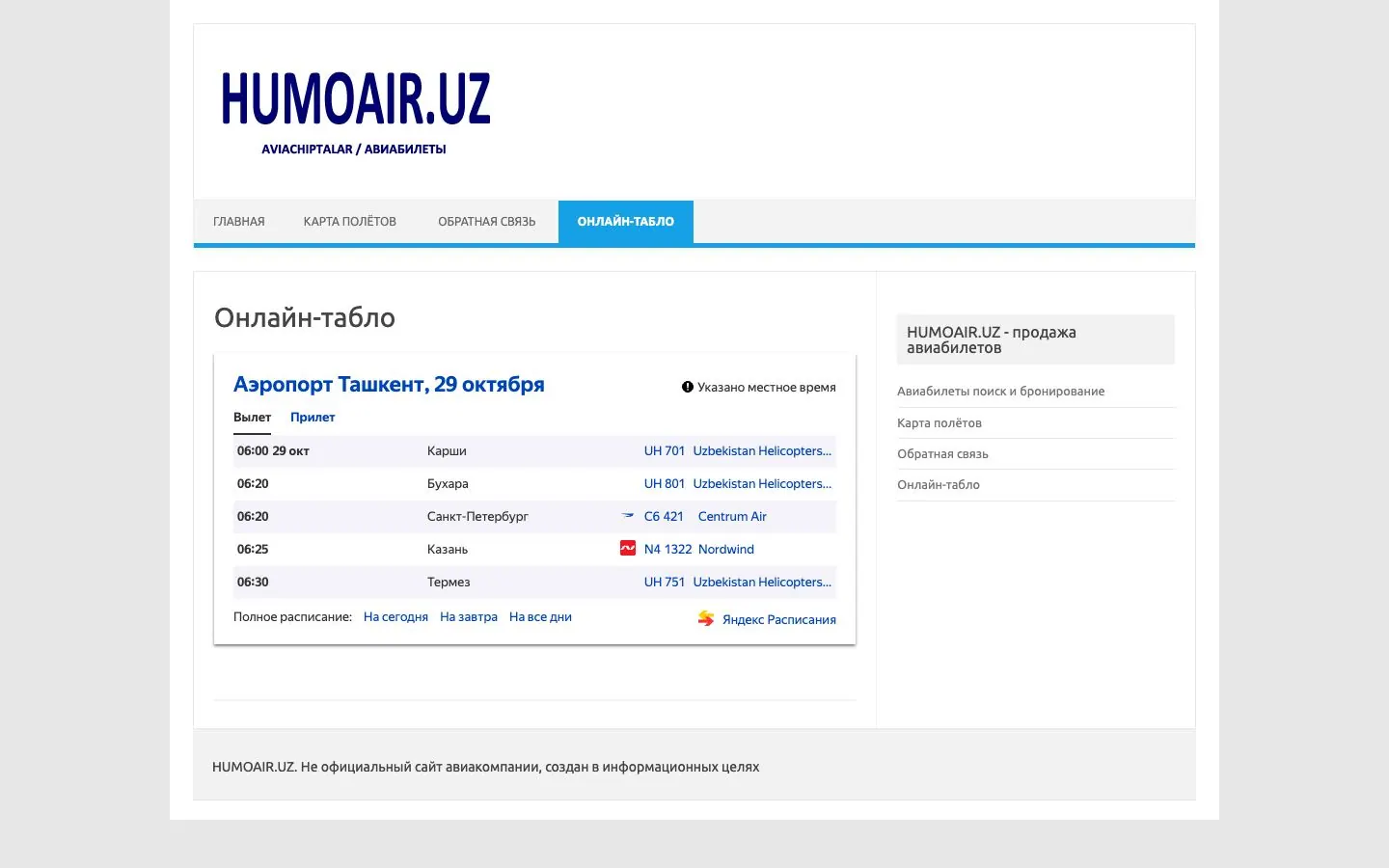Open flight C6 421 link

coord(664,516)
